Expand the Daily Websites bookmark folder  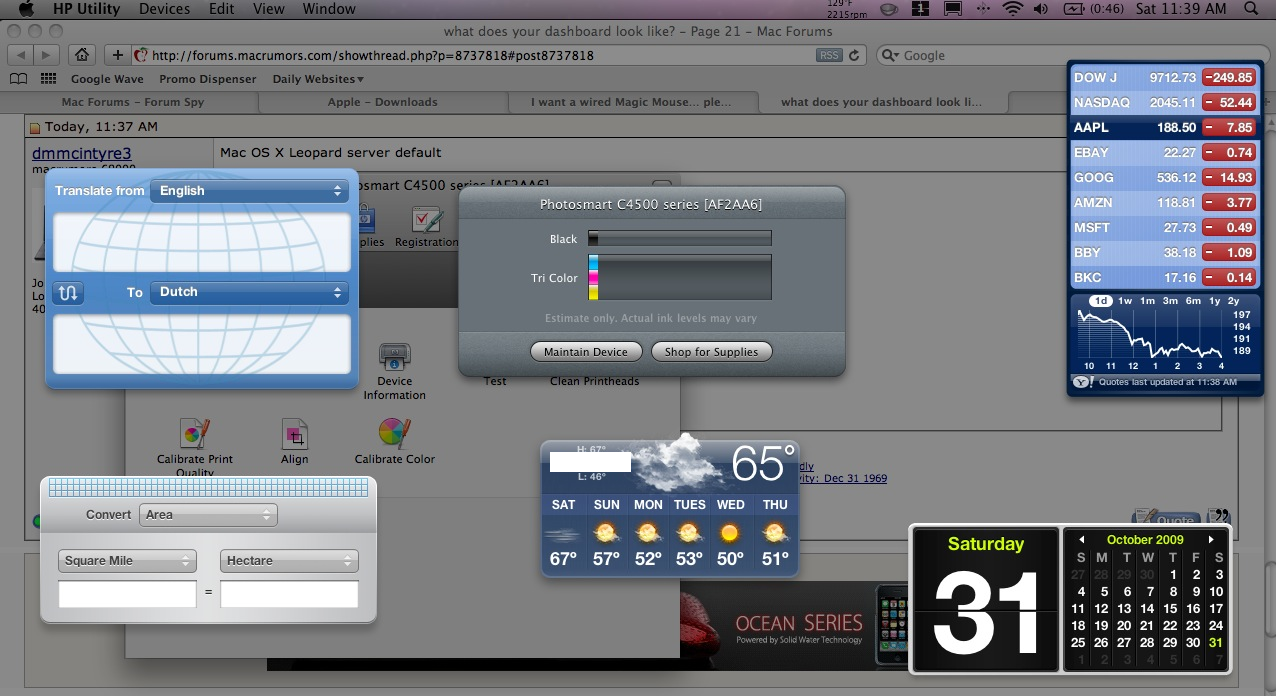[x=318, y=79]
